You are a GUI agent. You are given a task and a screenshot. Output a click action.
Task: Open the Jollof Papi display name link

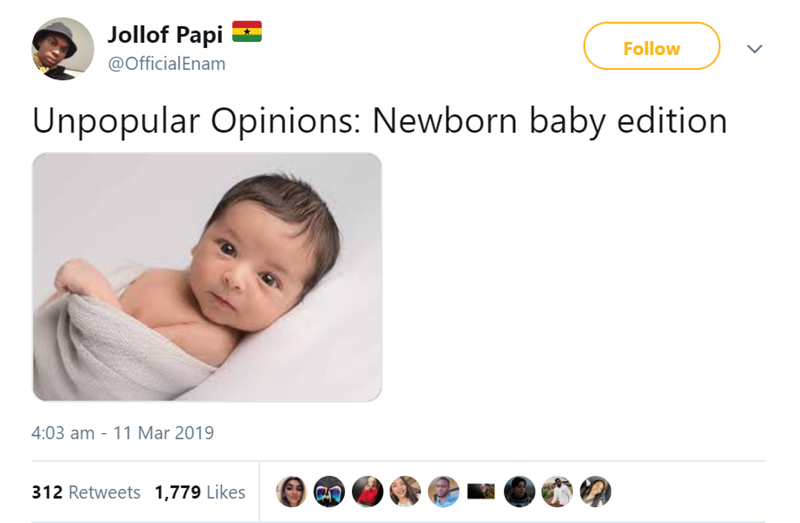tap(165, 34)
